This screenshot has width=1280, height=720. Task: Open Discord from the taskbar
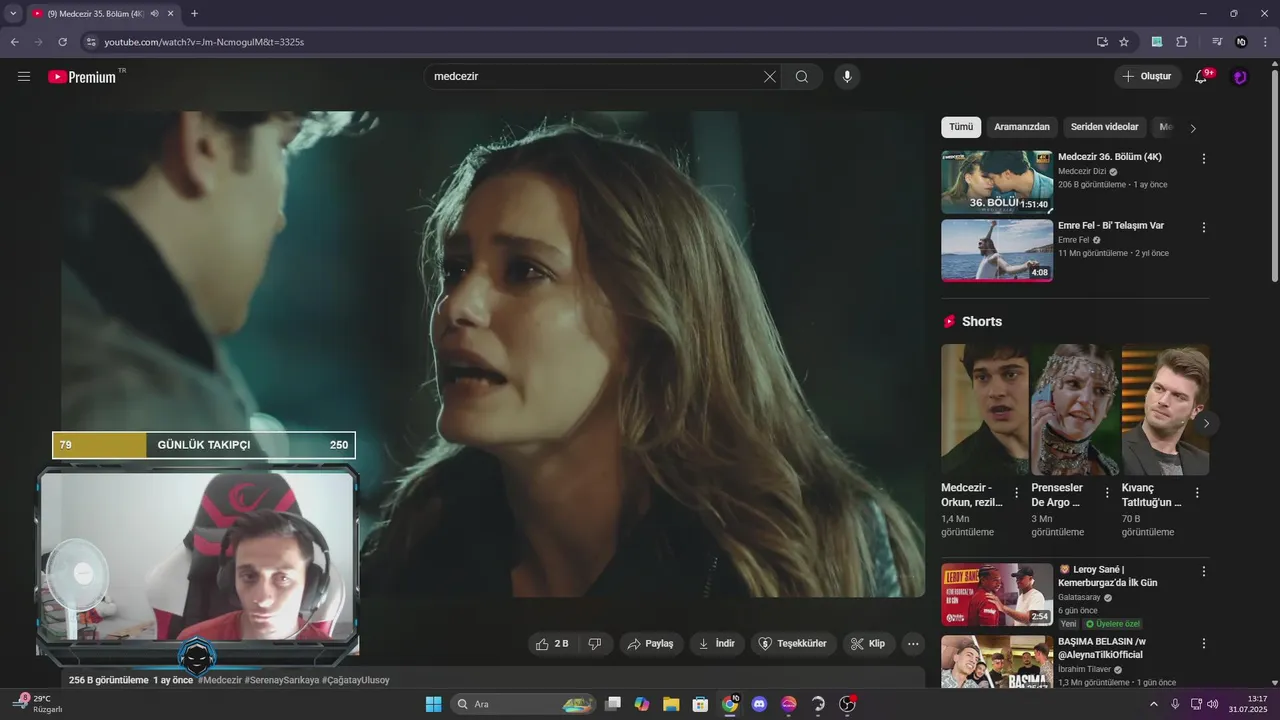click(759, 704)
